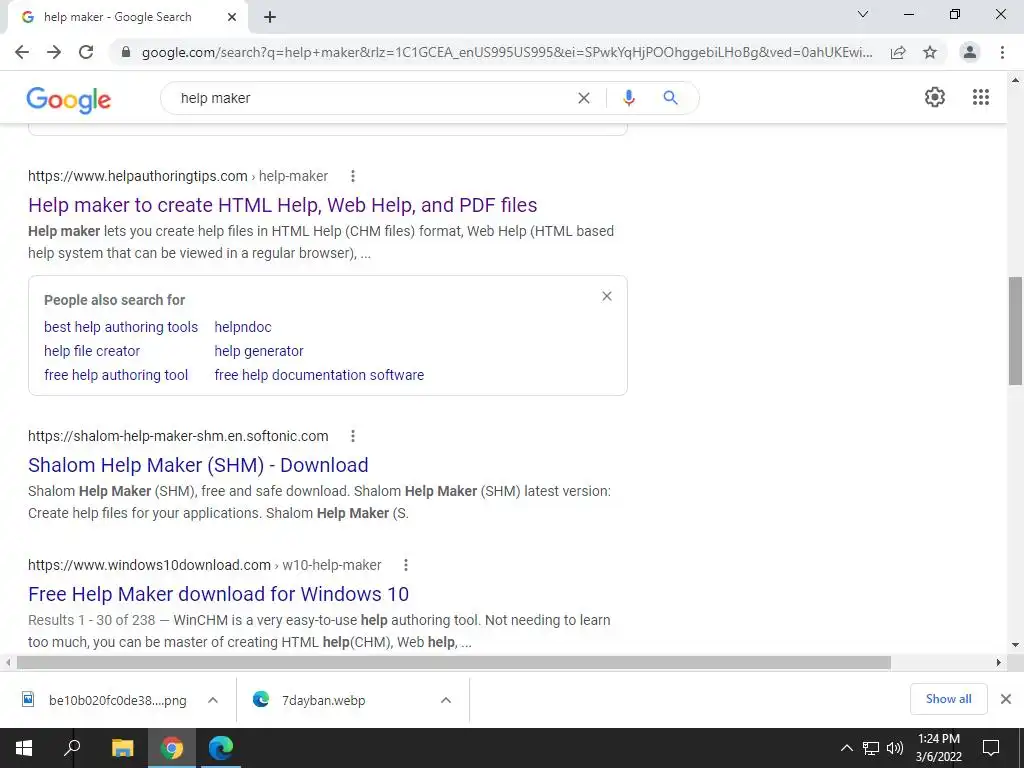Search for free help authoring tool

116,376
